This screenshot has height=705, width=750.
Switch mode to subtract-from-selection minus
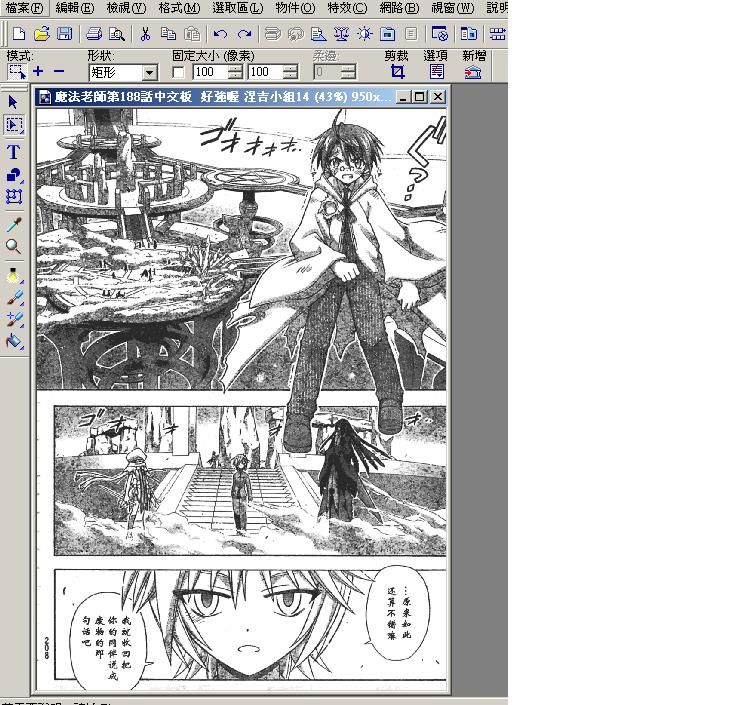coord(59,72)
